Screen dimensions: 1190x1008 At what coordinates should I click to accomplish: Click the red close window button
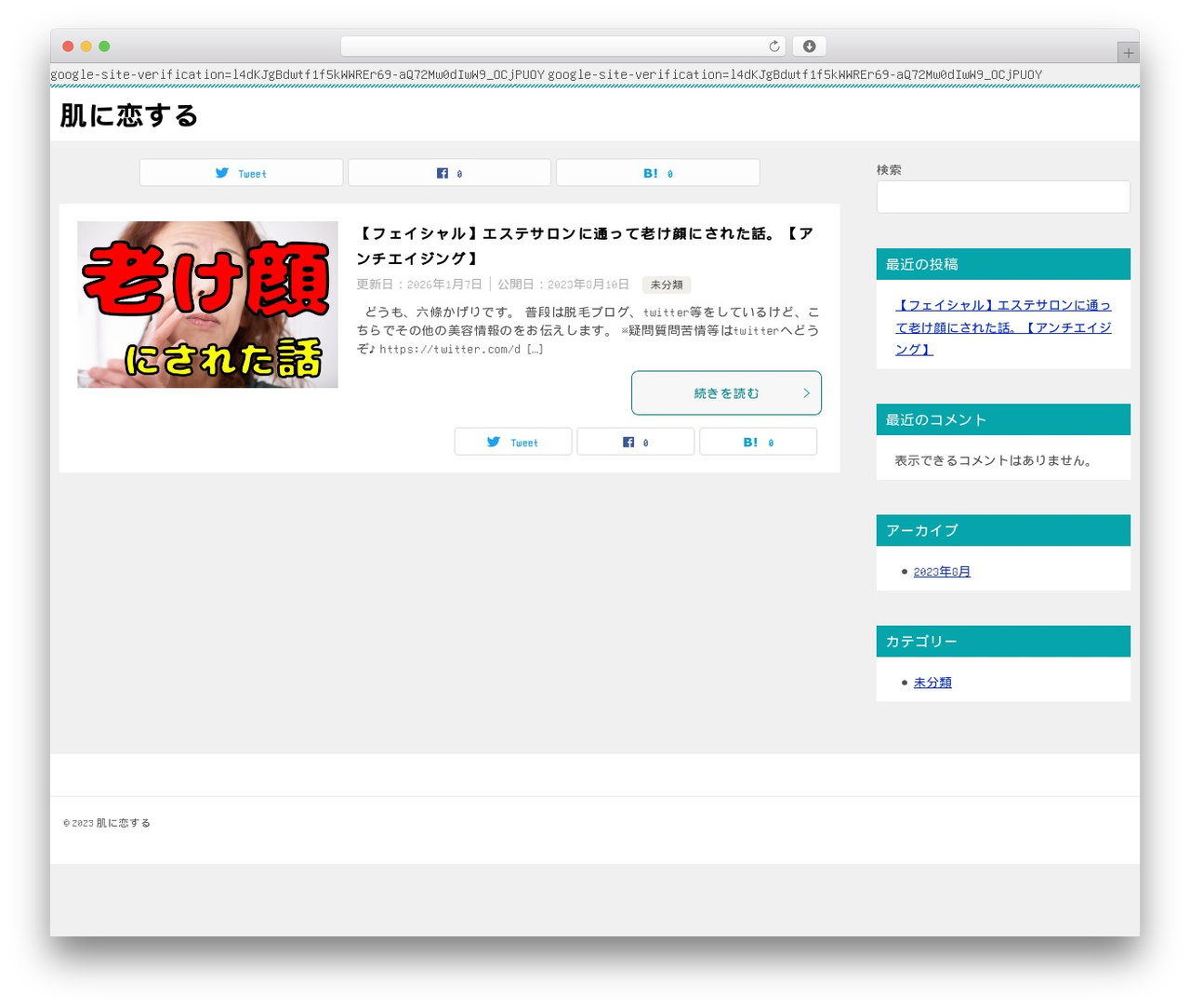pyautogui.click(x=68, y=46)
